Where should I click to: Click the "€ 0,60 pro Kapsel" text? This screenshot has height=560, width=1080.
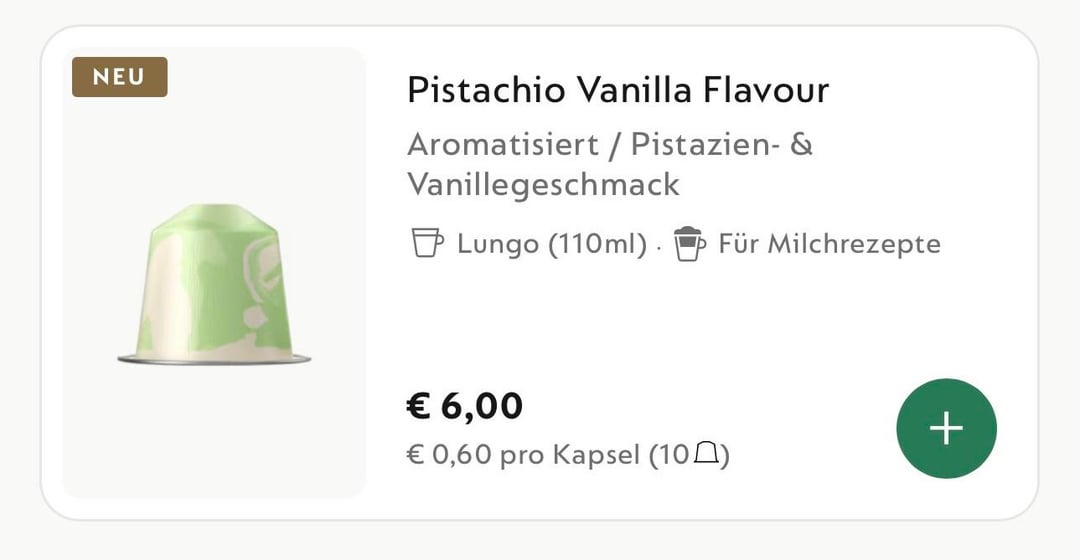[x=522, y=456]
